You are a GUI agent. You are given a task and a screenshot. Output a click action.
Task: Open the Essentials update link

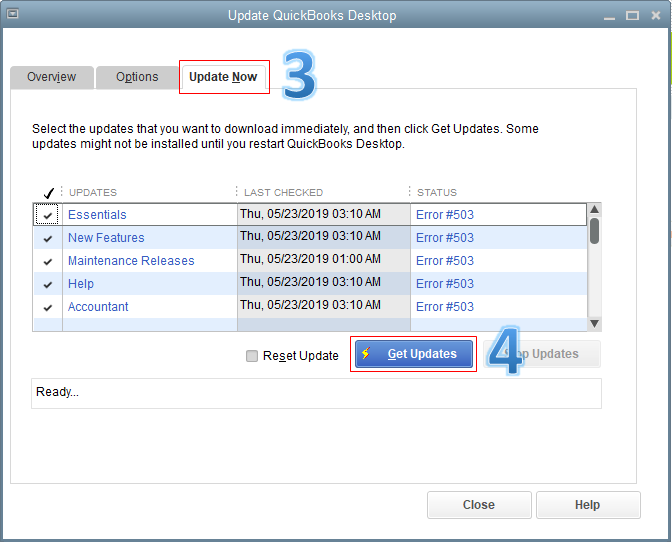point(97,215)
